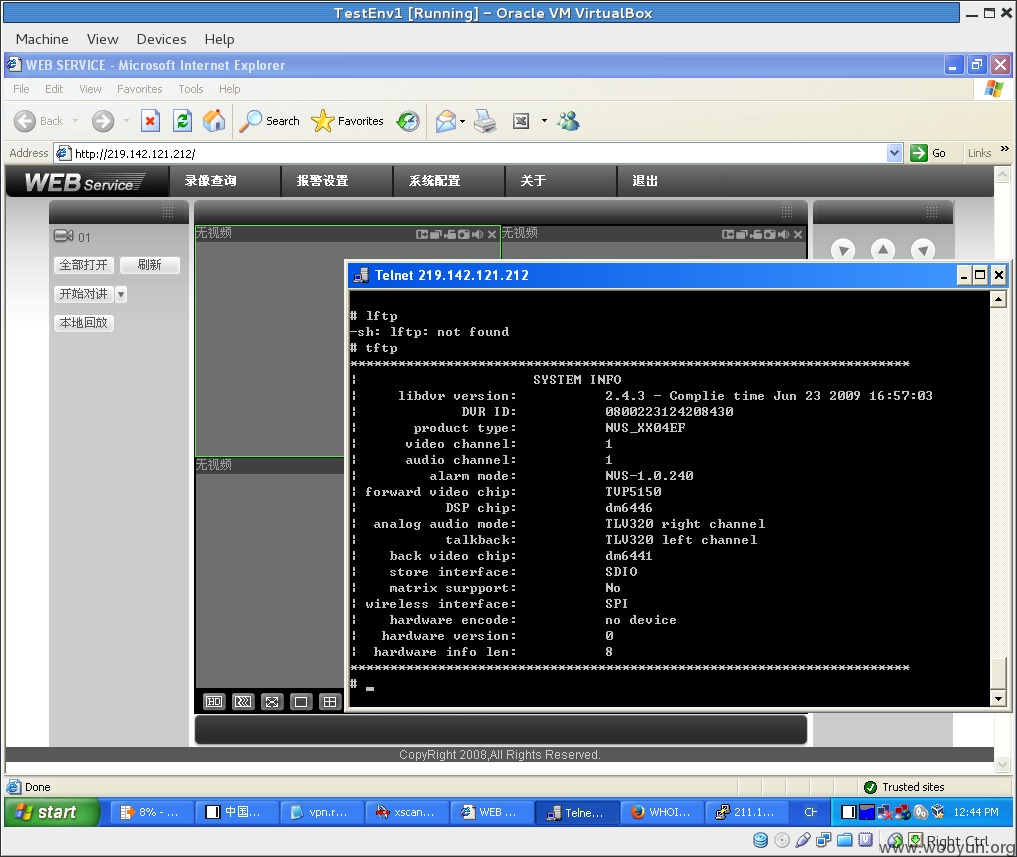This screenshot has width=1017, height=857.
Task: Open the IE Search pane
Action: [x=270, y=121]
